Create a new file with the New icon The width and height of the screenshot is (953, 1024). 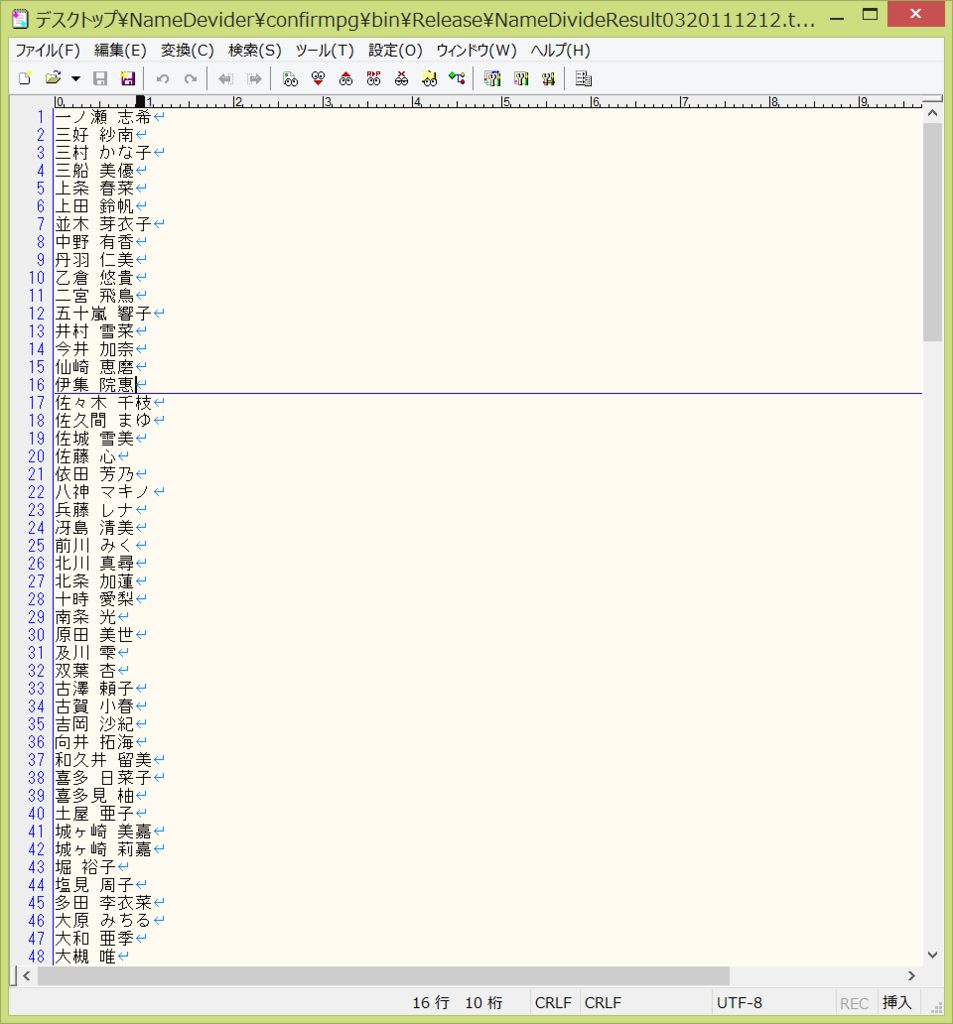tap(25, 79)
